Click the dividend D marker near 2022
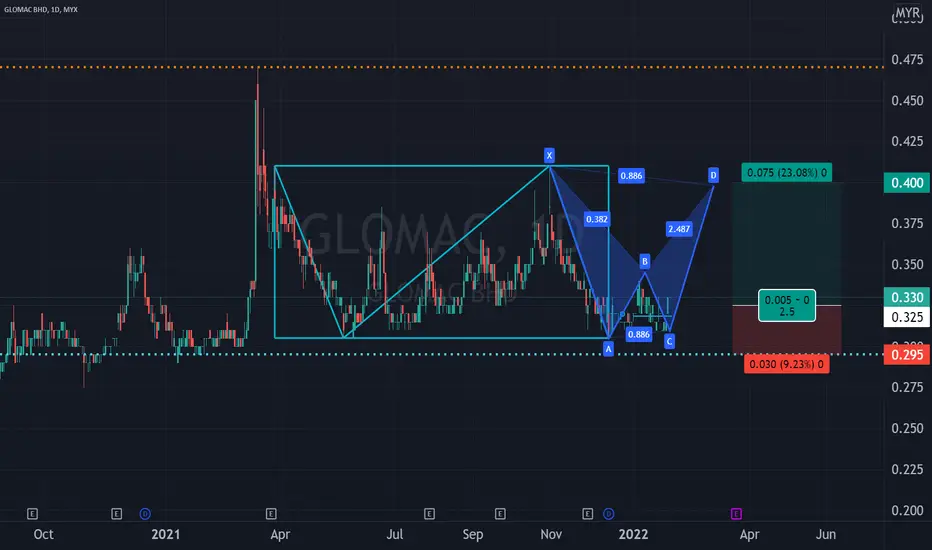Viewport: 932px width, 550px height. 609,514
